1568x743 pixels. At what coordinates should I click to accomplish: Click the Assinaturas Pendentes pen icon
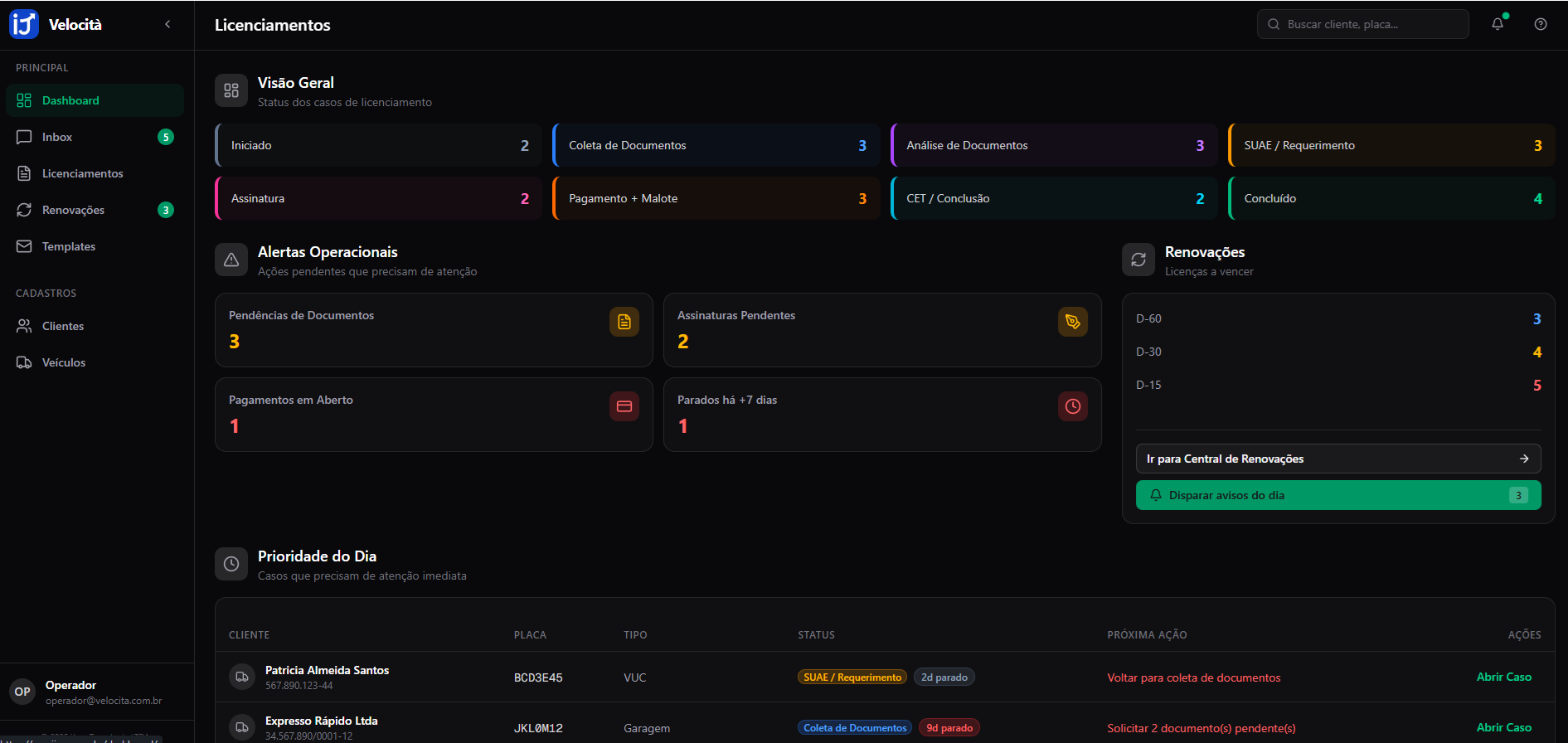[x=1072, y=322]
